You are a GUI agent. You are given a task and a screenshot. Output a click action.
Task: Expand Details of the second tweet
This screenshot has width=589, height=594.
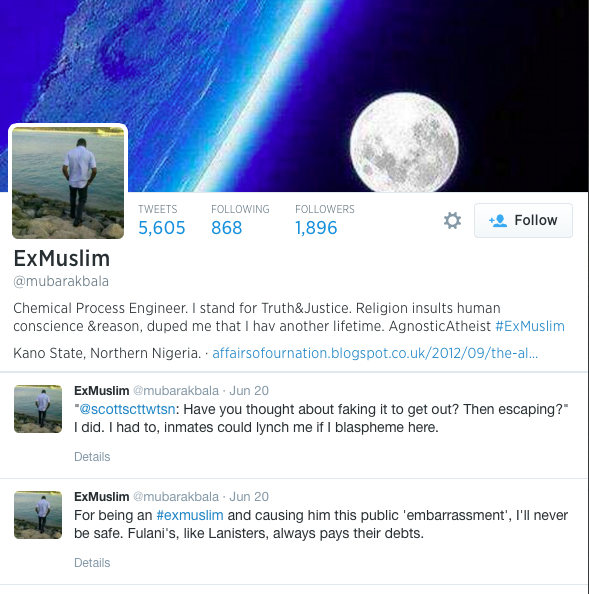tap(92, 563)
